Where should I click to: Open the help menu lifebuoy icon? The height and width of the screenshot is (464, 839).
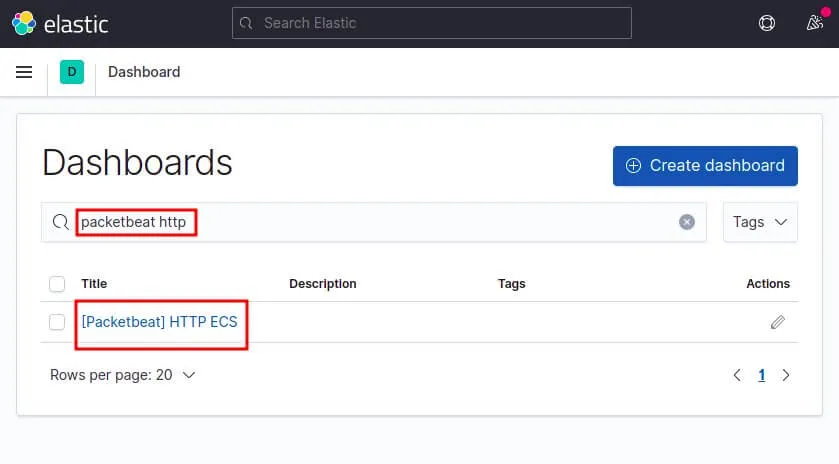(x=766, y=23)
